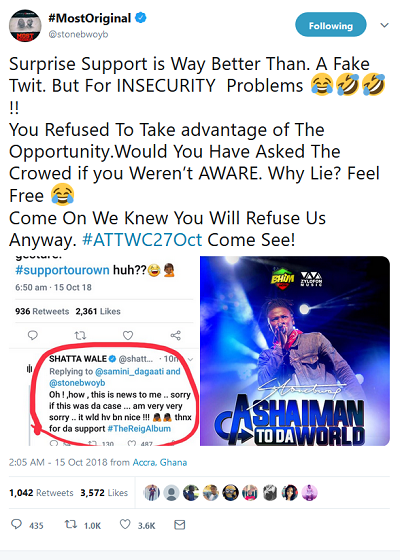
Task: Retweet using the retweet arrows icon
Action: [71, 524]
